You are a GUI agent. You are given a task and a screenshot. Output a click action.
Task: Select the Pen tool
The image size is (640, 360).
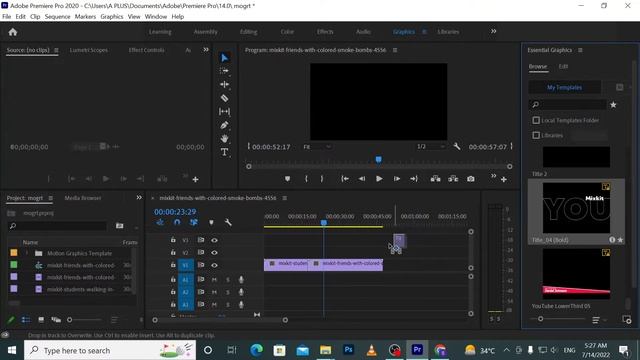(224, 125)
